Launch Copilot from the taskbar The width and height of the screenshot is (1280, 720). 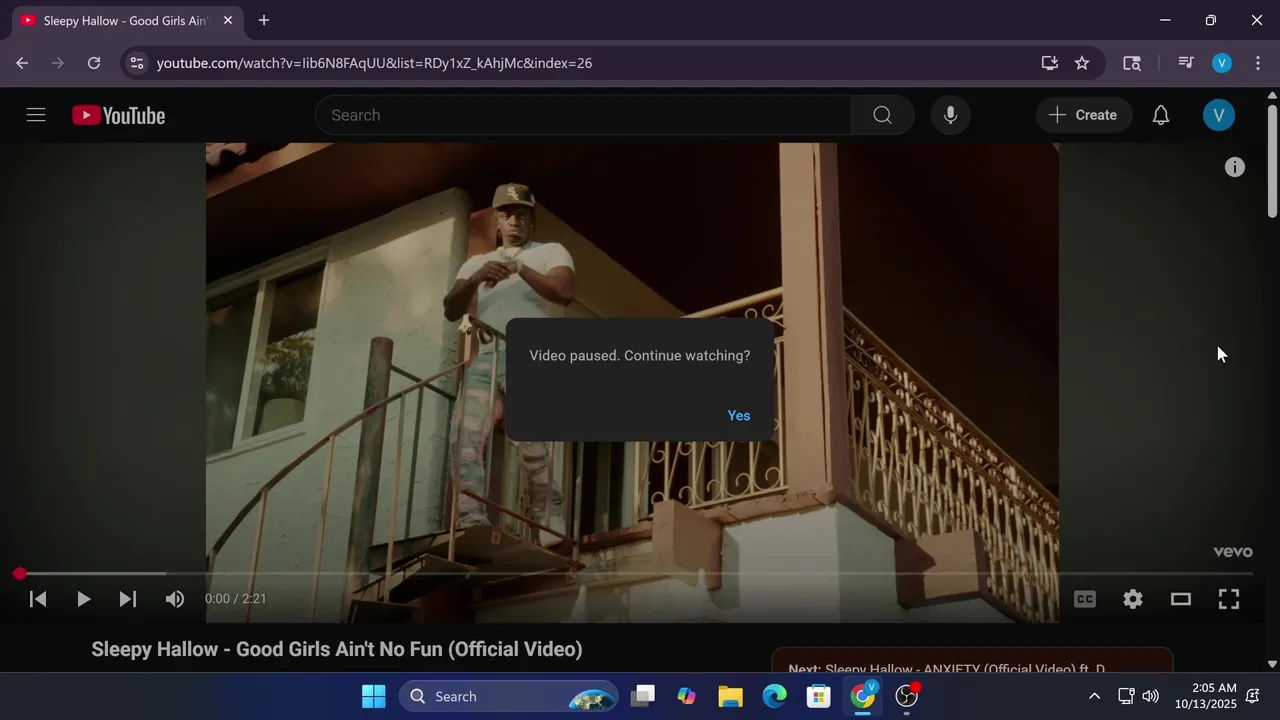687,696
